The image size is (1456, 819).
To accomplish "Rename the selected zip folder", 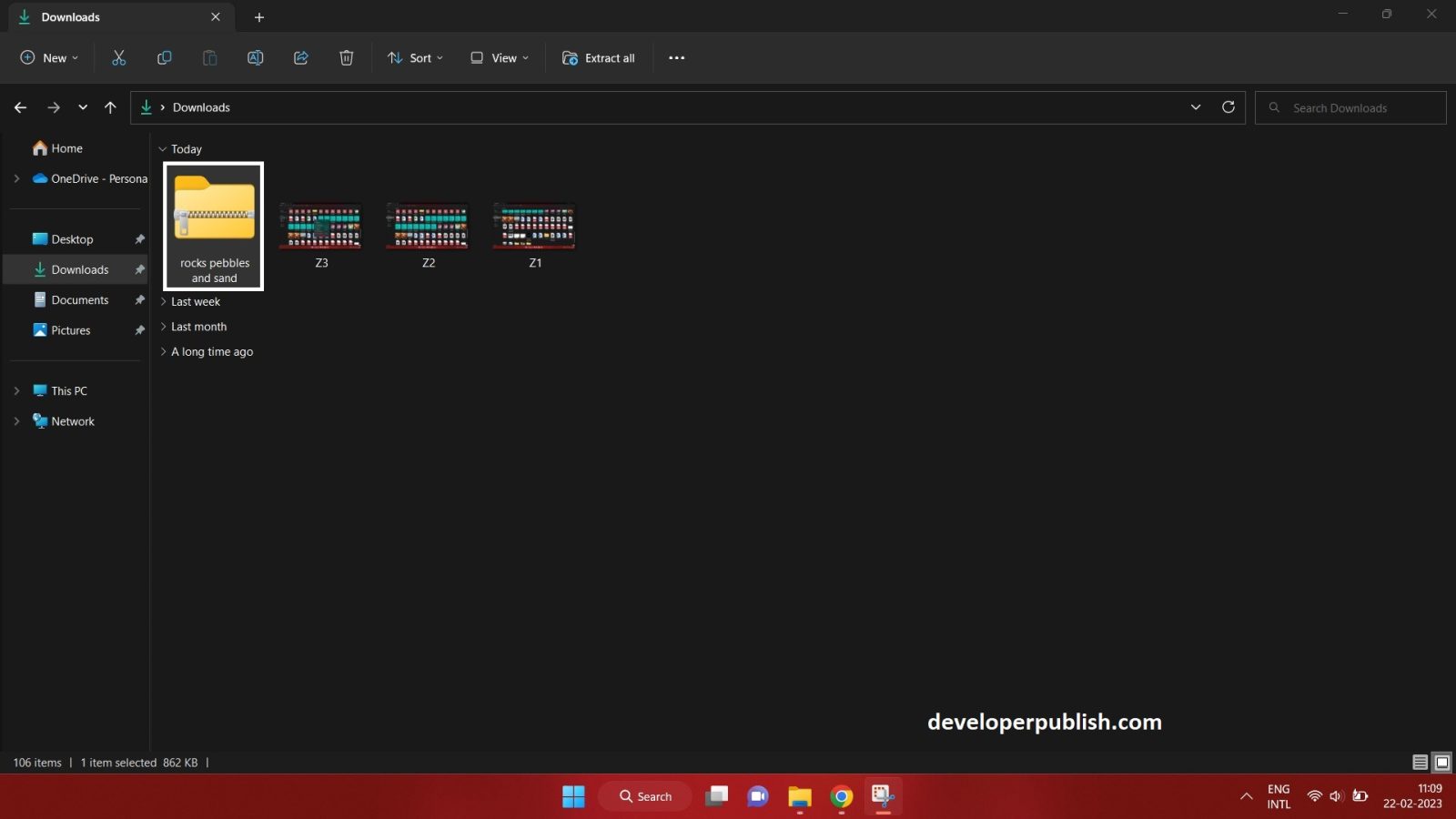I will [255, 57].
